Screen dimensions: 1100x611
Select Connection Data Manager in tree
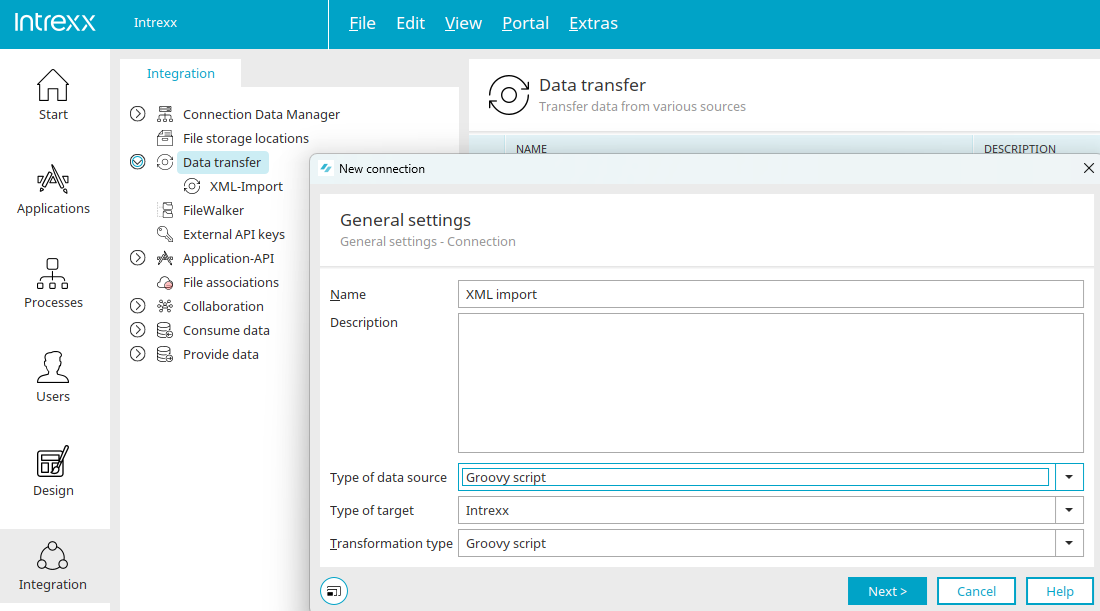tap(261, 114)
